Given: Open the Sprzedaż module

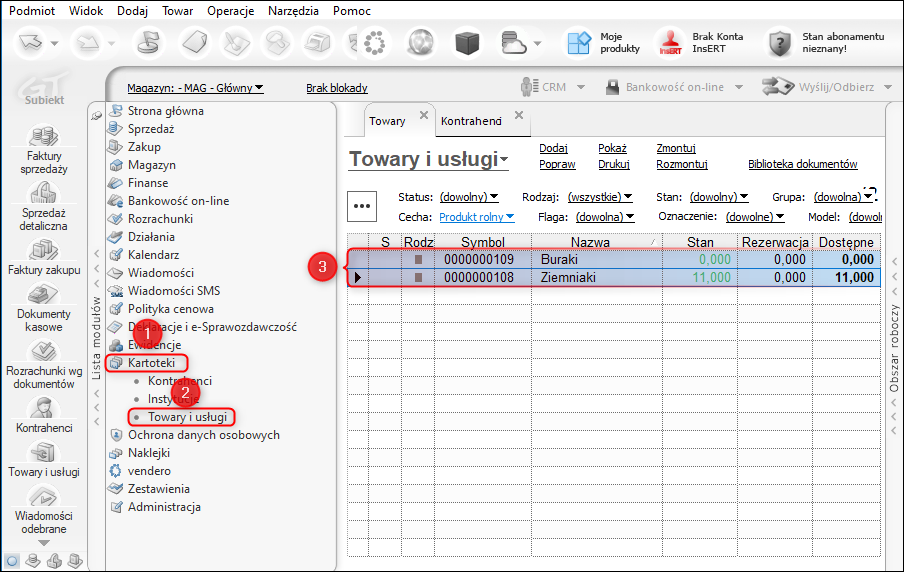Looking at the screenshot, I should pos(150,129).
